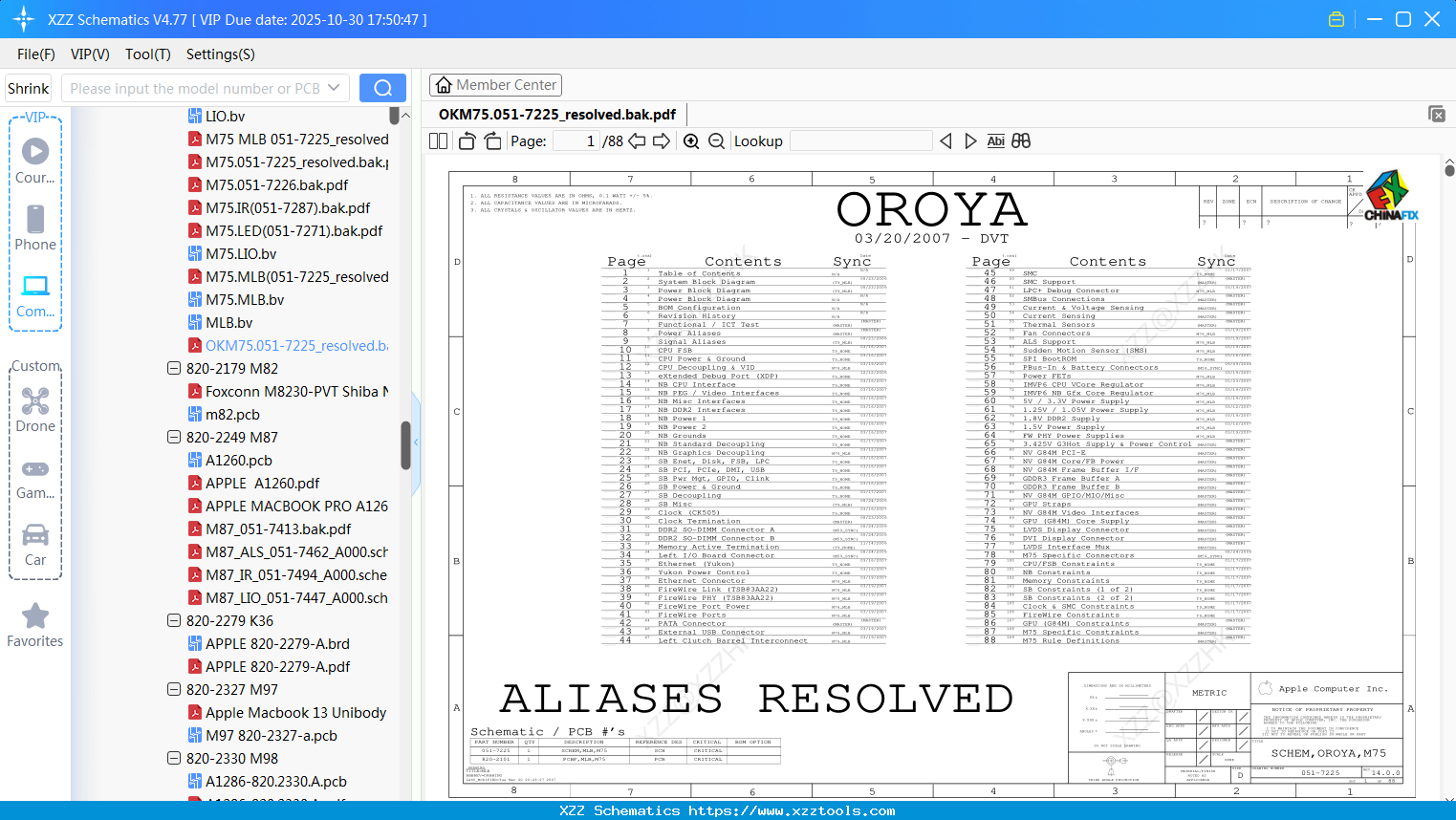Select LIO.bv in the file tree
1456x820 pixels.
point(226,117)
